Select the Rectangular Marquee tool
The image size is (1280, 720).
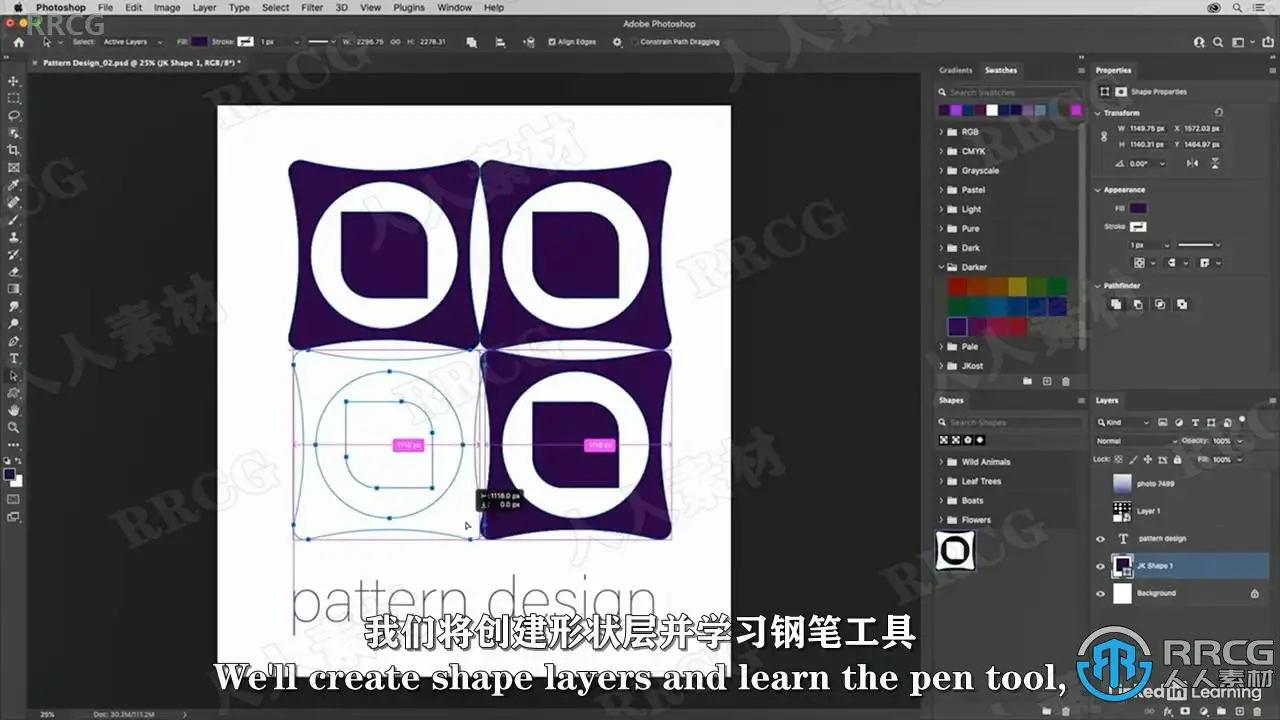pyautogui.click(x=13, y=98)
